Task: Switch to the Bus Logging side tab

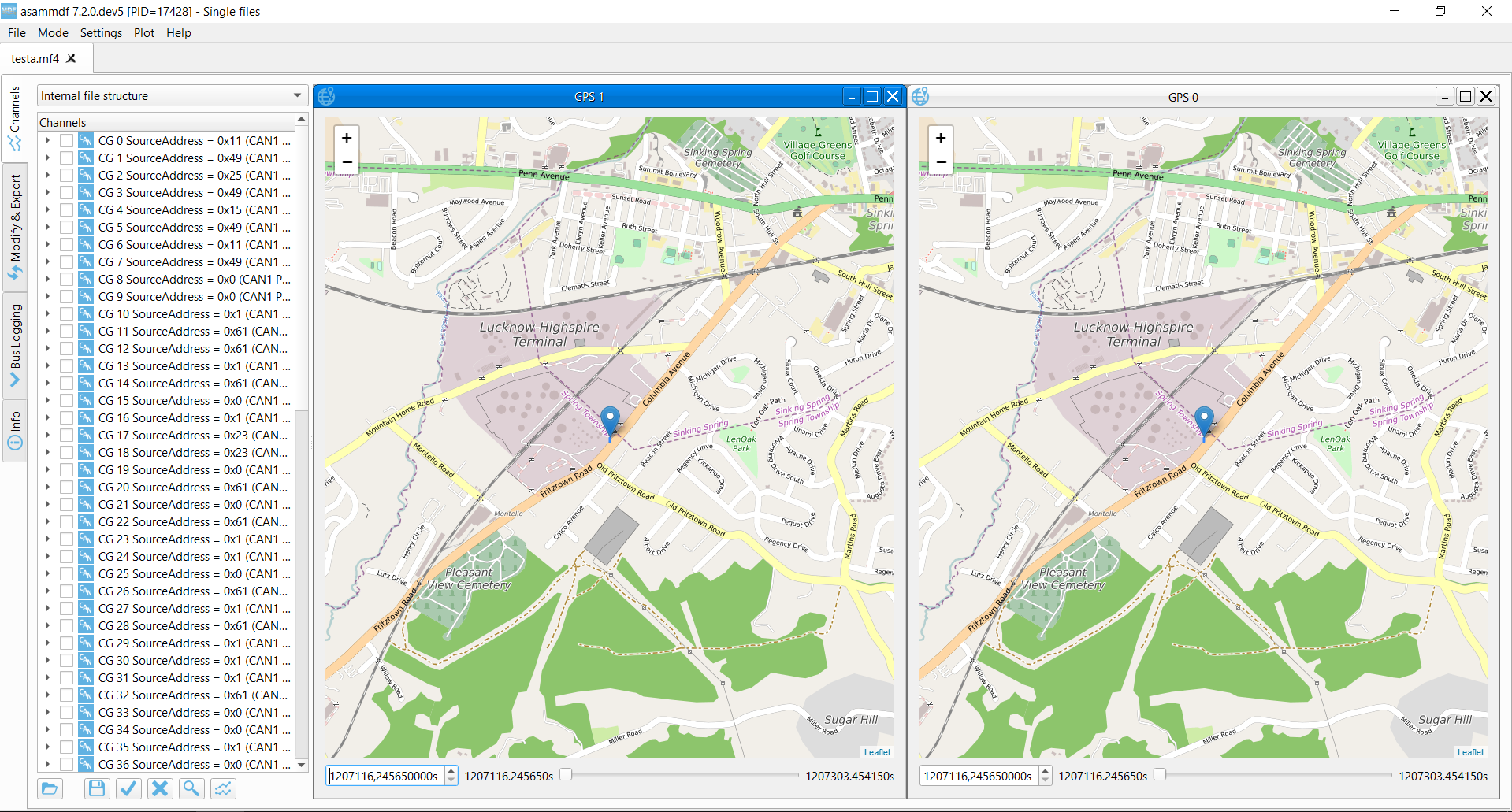Action: click(15, 345)
